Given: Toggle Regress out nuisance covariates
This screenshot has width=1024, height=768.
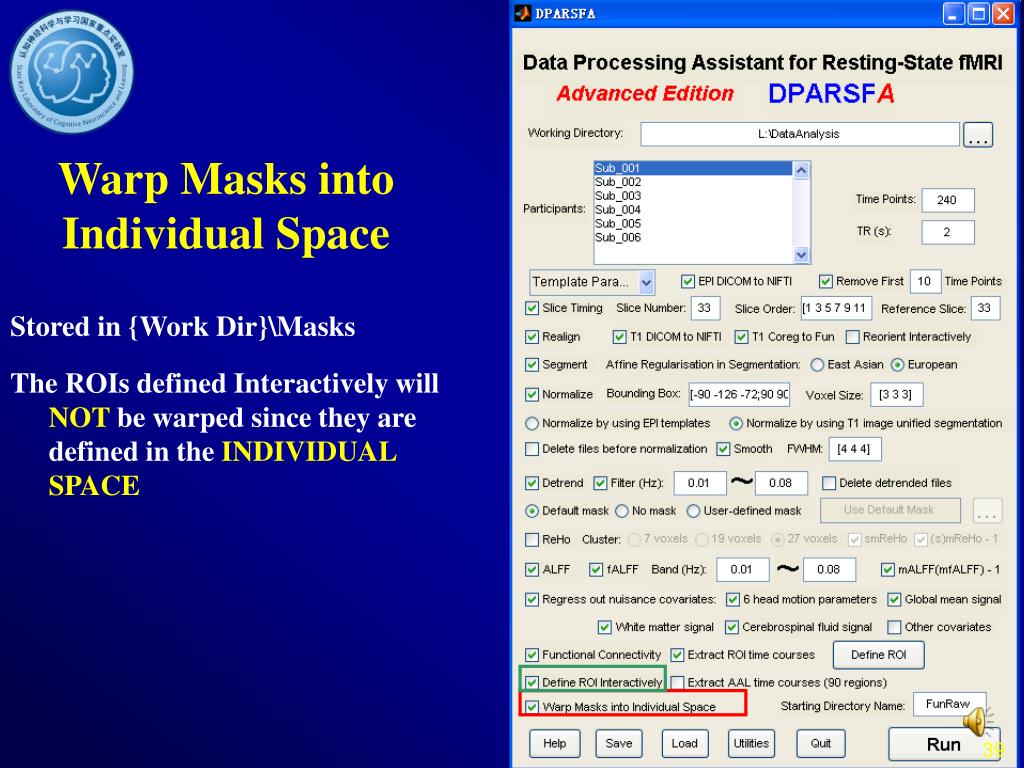Looking at the screenshot, I should (532, 600).
